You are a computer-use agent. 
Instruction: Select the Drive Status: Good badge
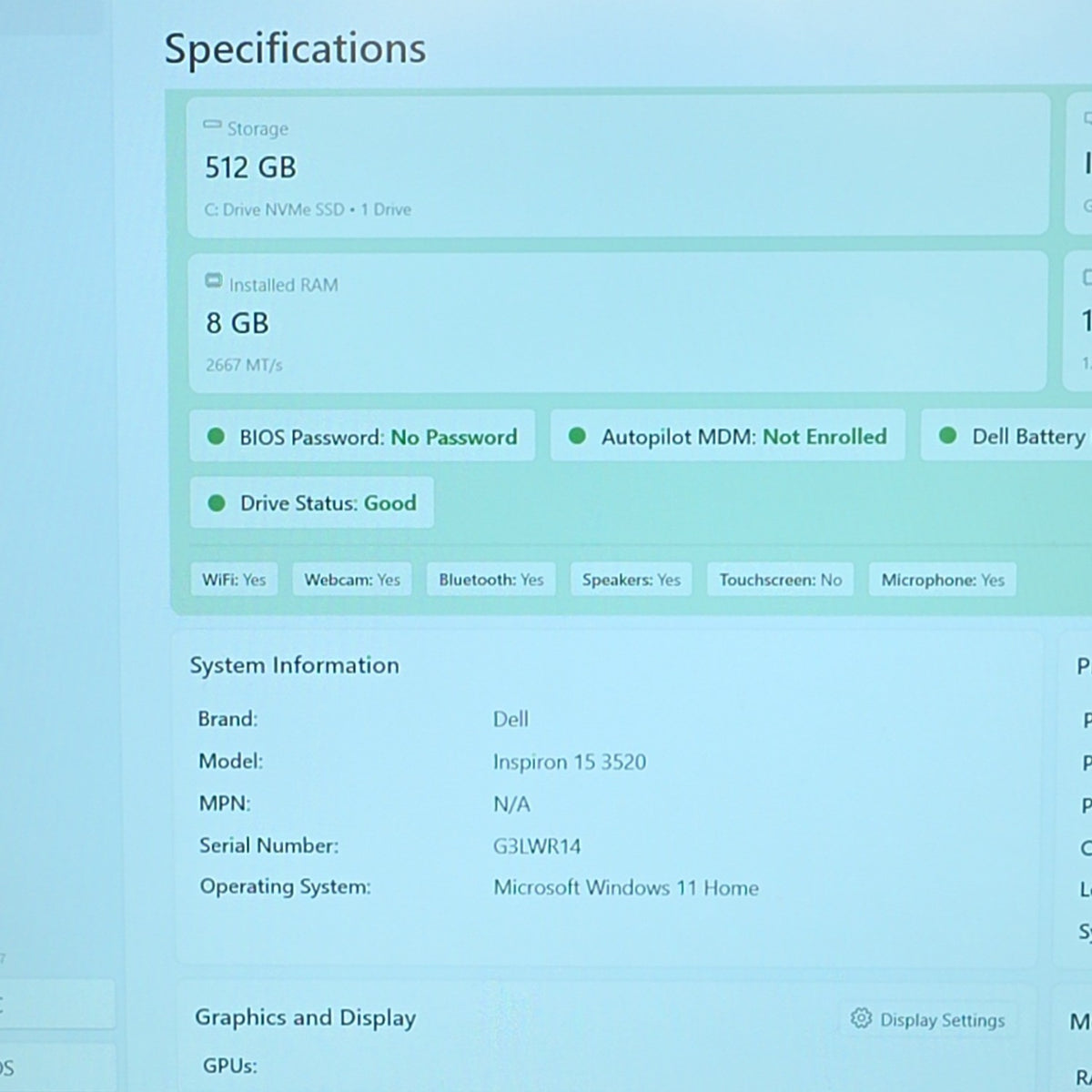click(312, 503)
